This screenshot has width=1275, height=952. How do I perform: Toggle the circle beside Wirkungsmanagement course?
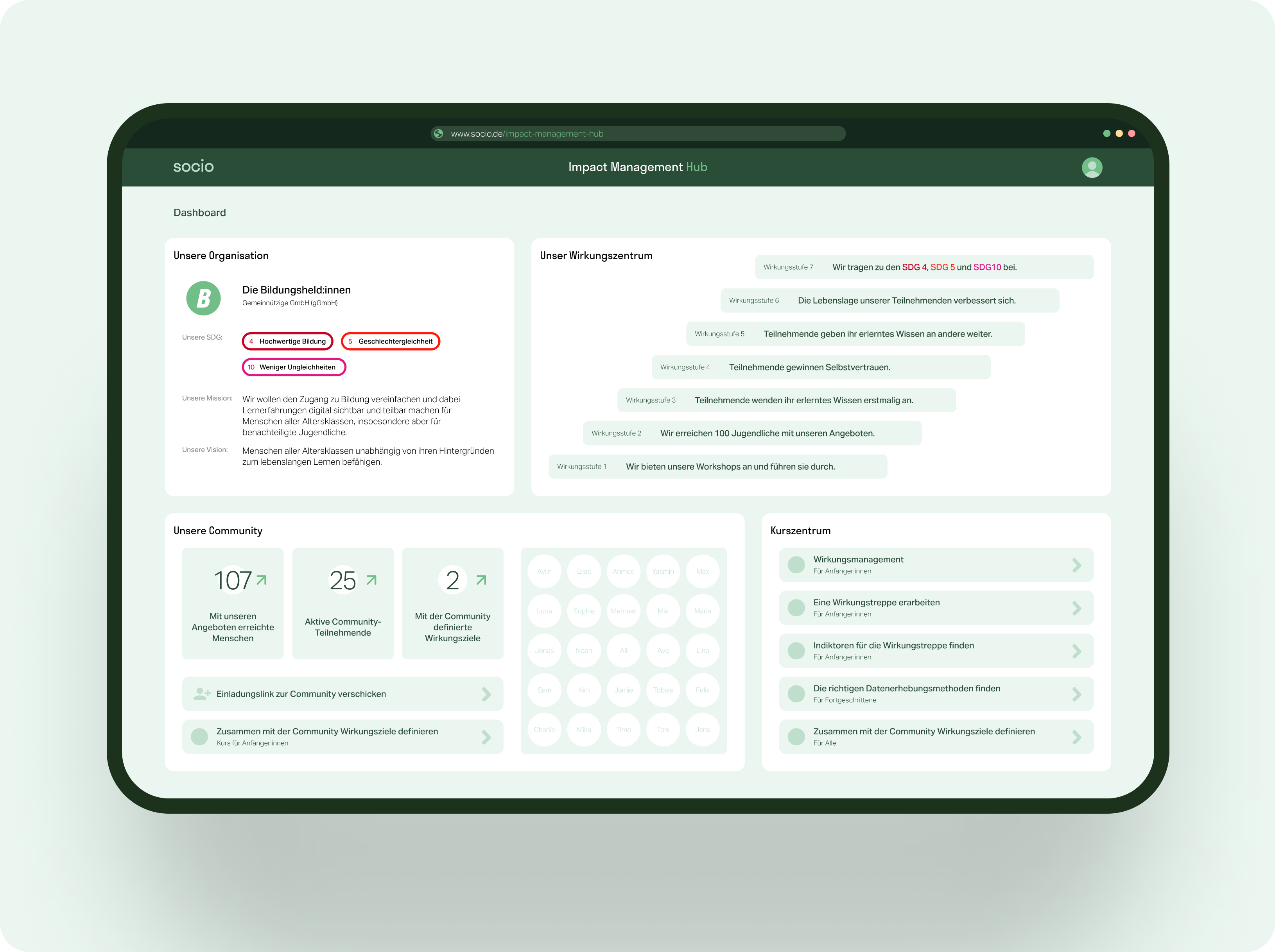[x=796, y=565]
